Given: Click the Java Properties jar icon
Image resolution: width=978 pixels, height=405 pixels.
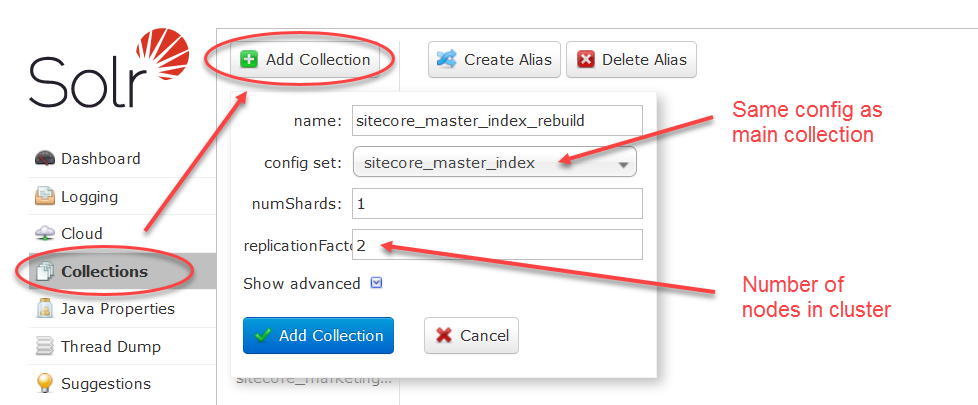Looking at the screenshot, I should (x=45, y=309).
